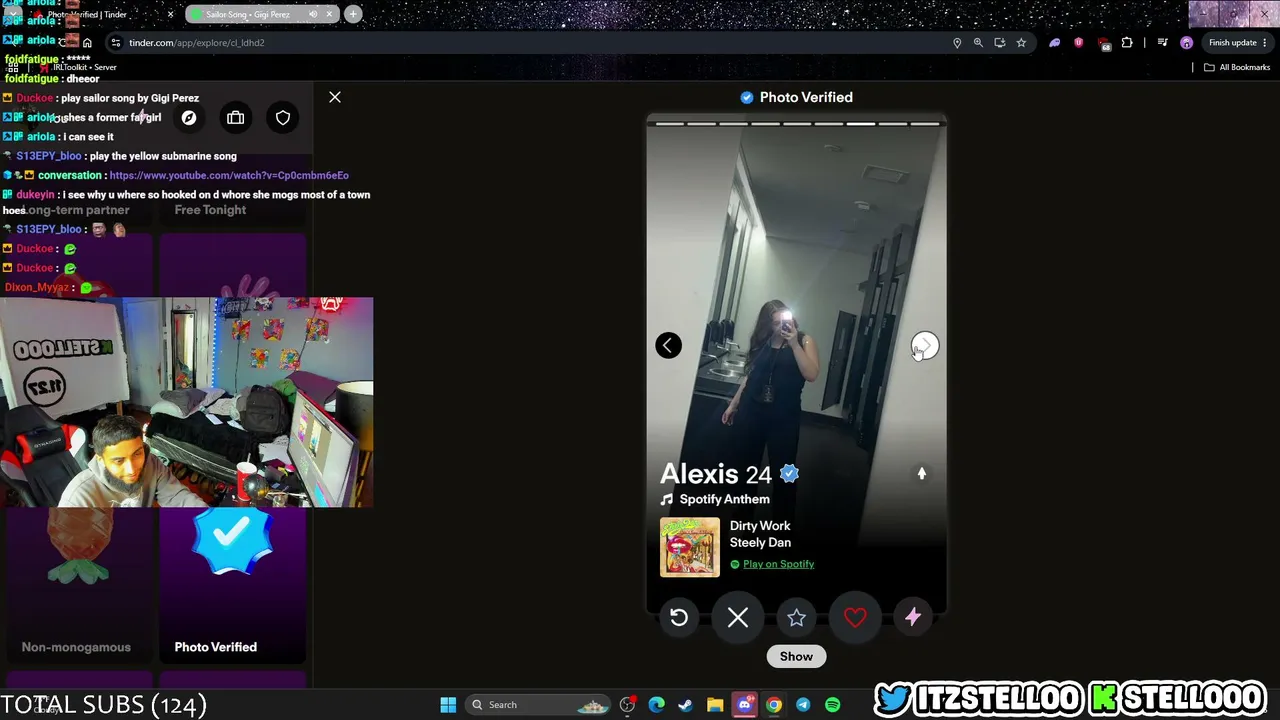Click the install app icon in address bar
This screenshot has width=1280, height=720.
(x=999, y=43)
